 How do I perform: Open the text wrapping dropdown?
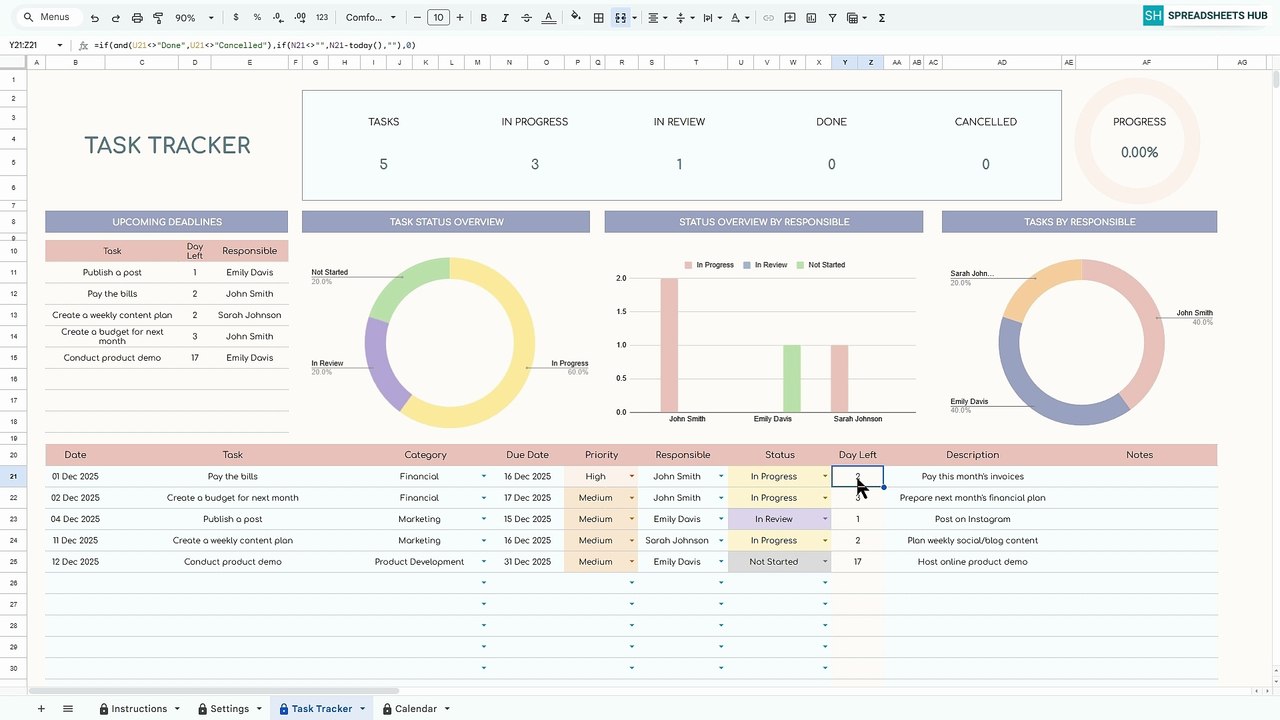(712, 18)
